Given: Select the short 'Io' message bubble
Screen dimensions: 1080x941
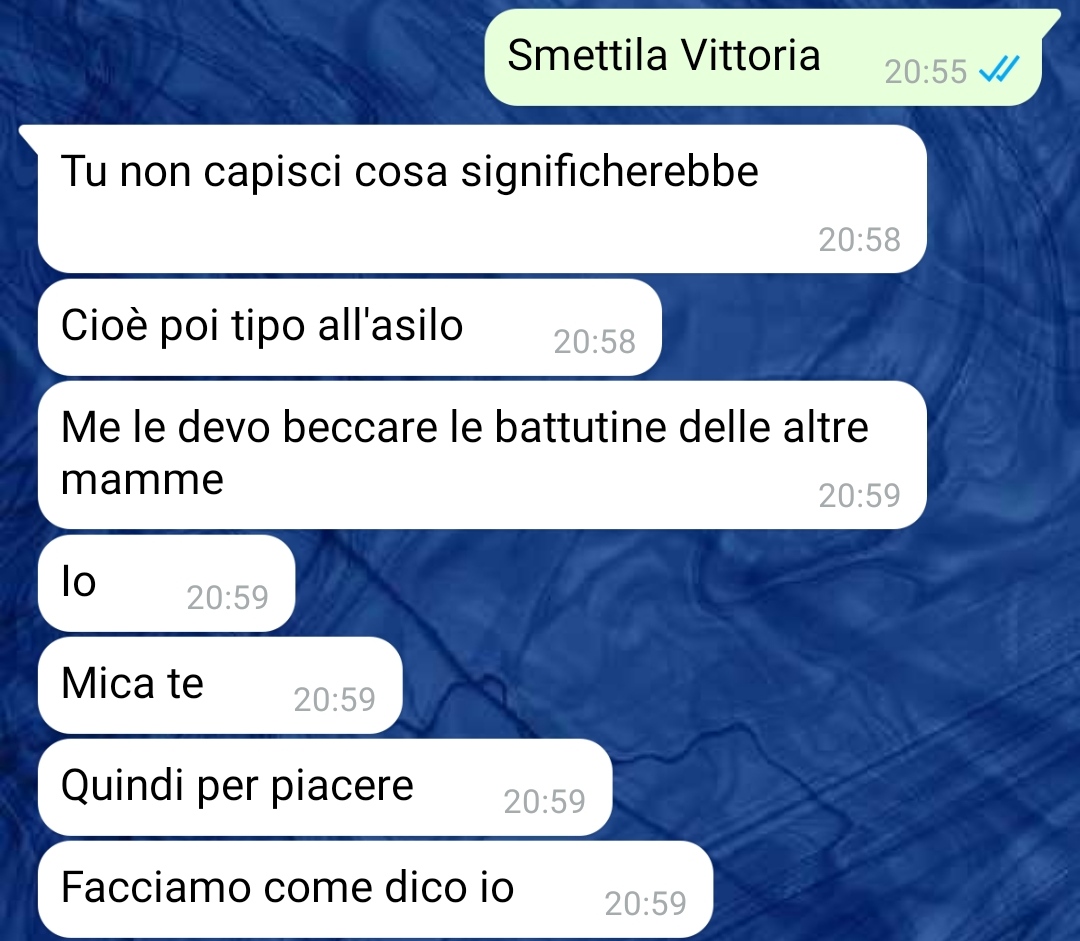Looking at the screenshot, I should 167,583.
